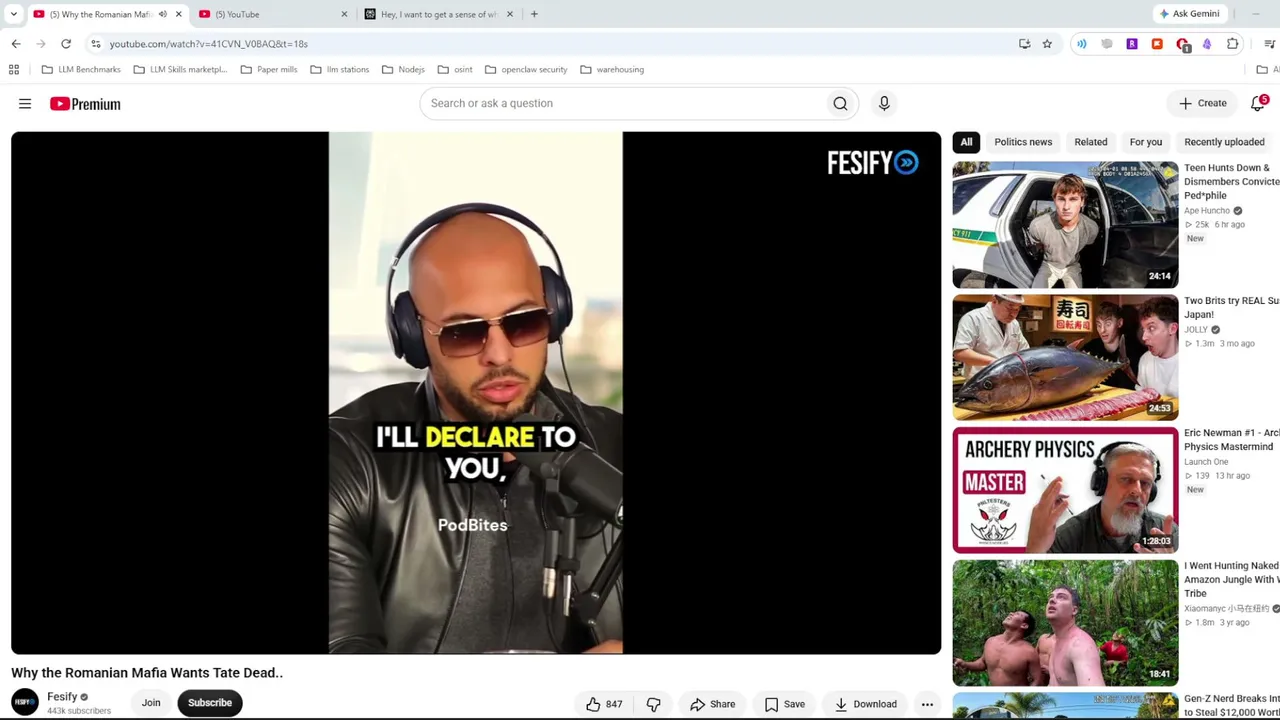Open more actions for the video
1280x720 pixels.
click(927, 704)
